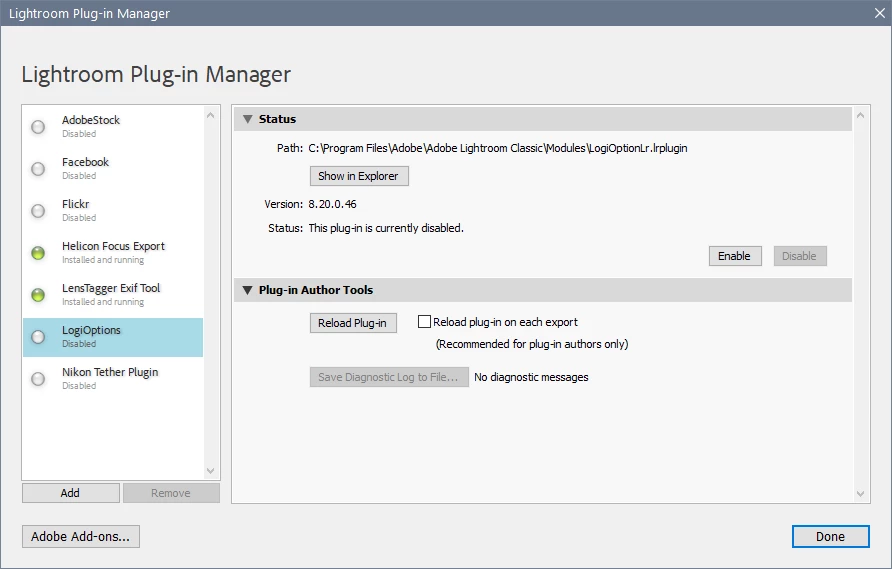
Task: Close the Lightroom Plug-in Manager window
Action: pos(879,13)
